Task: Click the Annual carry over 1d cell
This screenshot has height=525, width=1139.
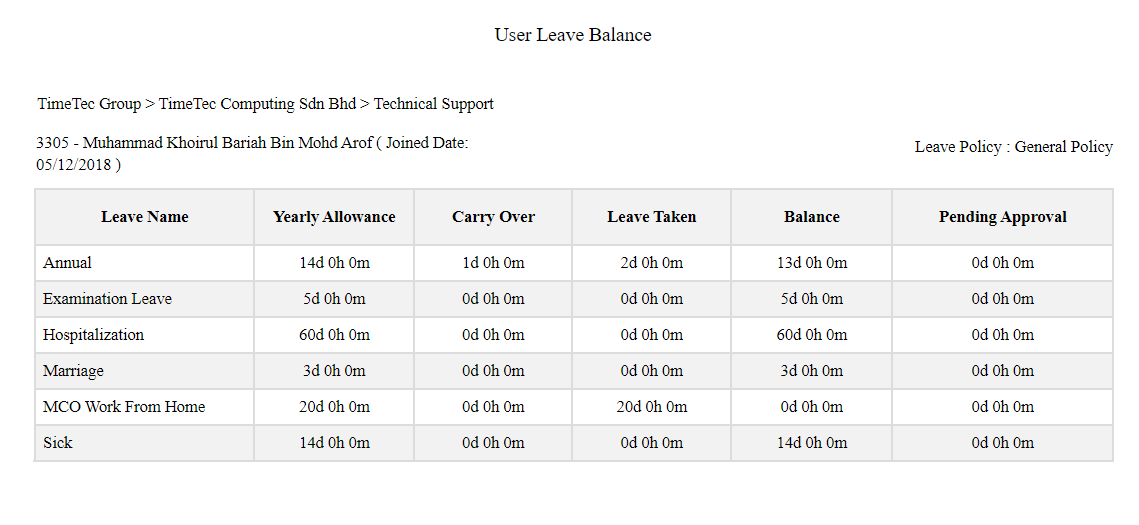Action: (493, 263)
